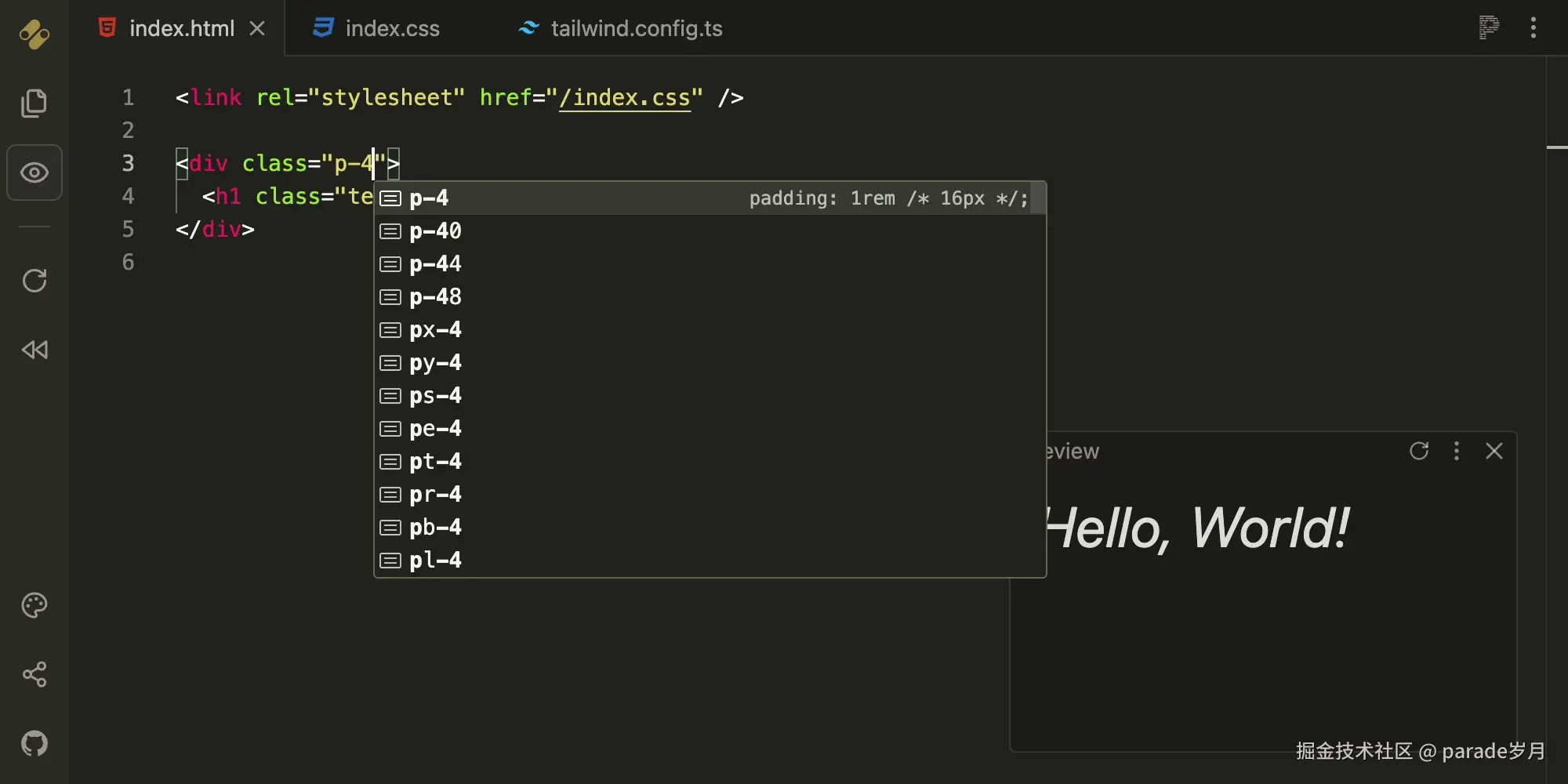This screenshot has height=784, width=1568.
Task: Click the rewind/restore icon in the sidebar
Action: point(34,350)
